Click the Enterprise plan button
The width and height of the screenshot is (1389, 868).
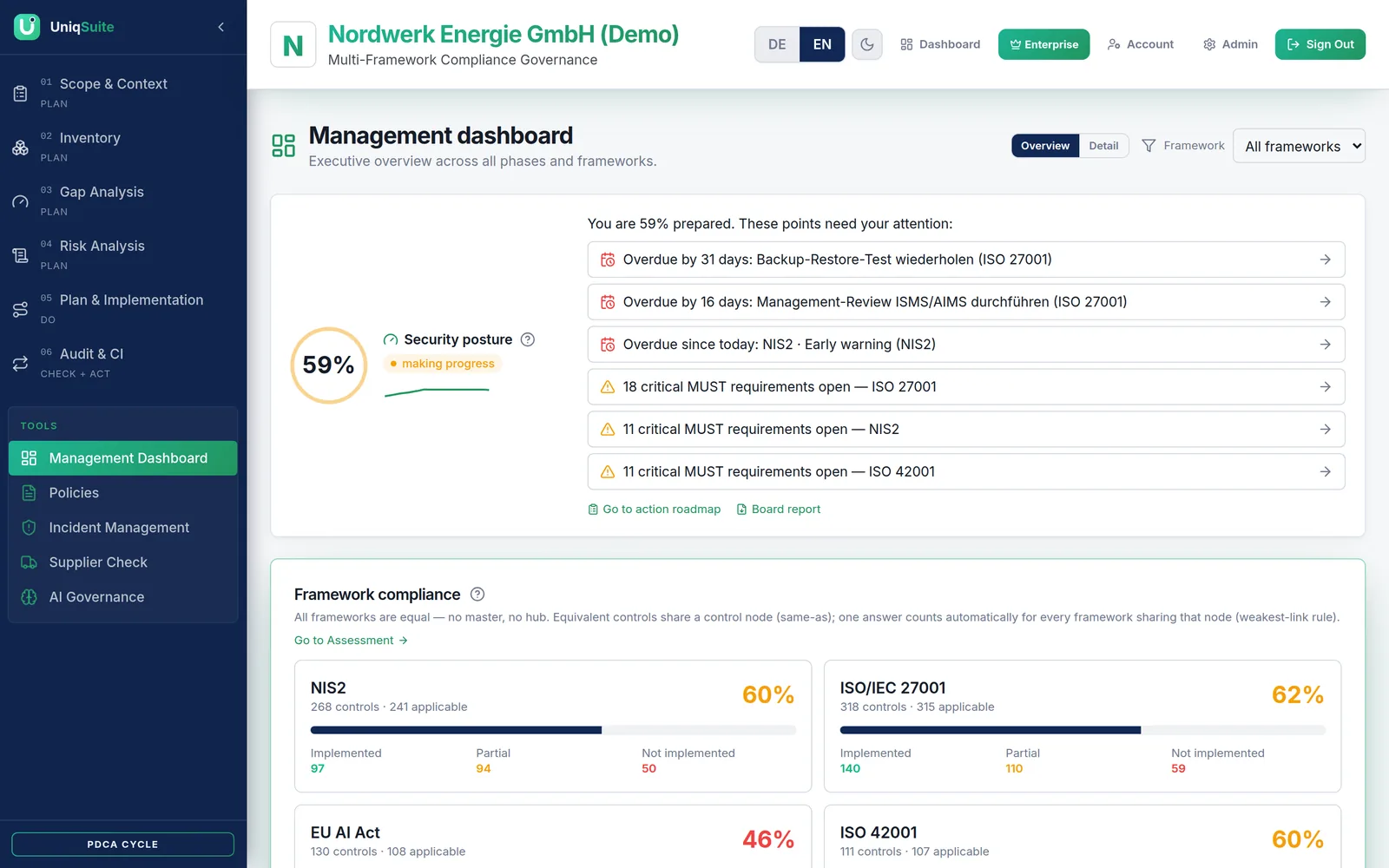point(1043,44)
